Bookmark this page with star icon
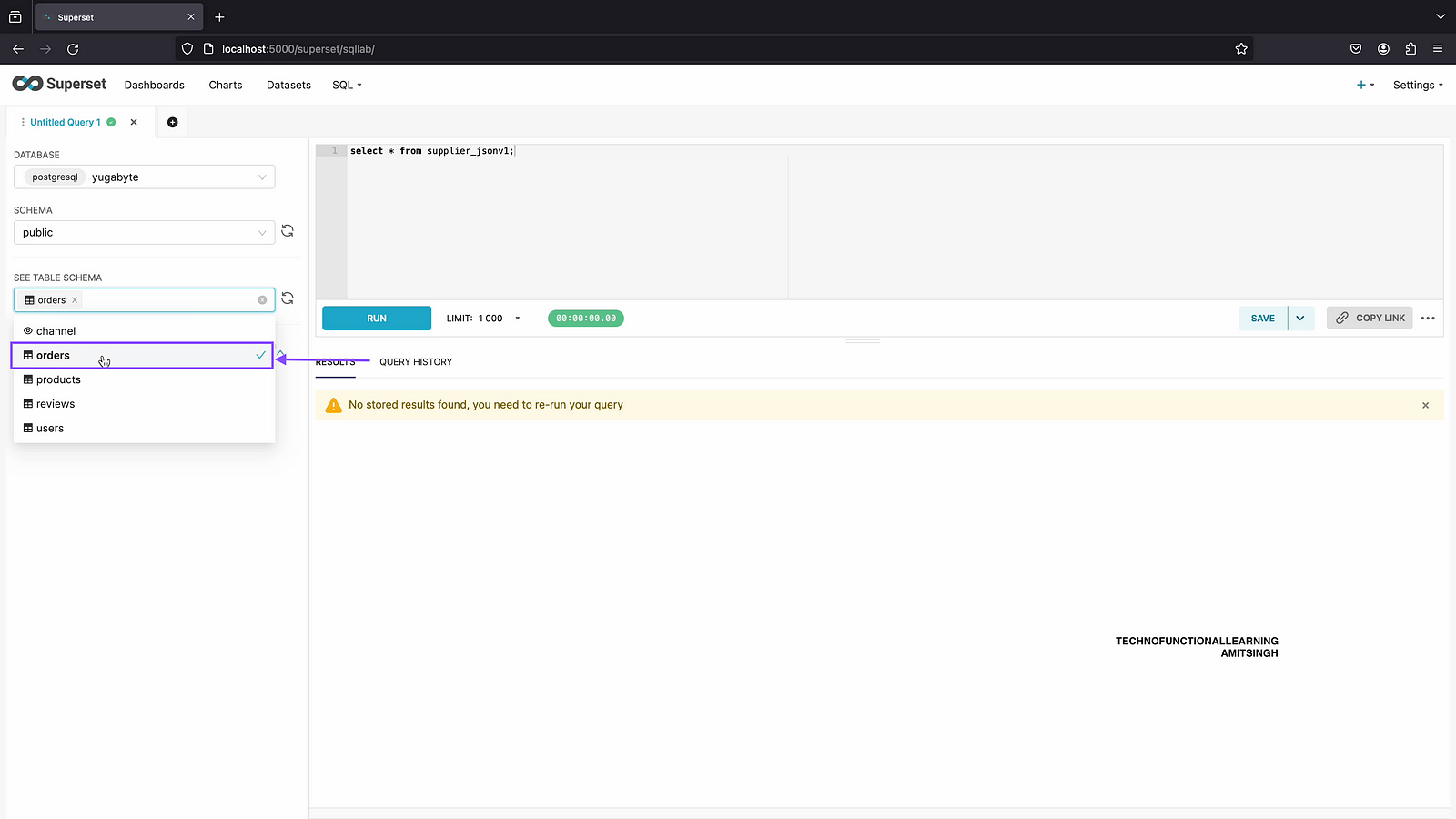This screenshot has height=819, width=1456. pyautogui.click(x=1240, y=49)
